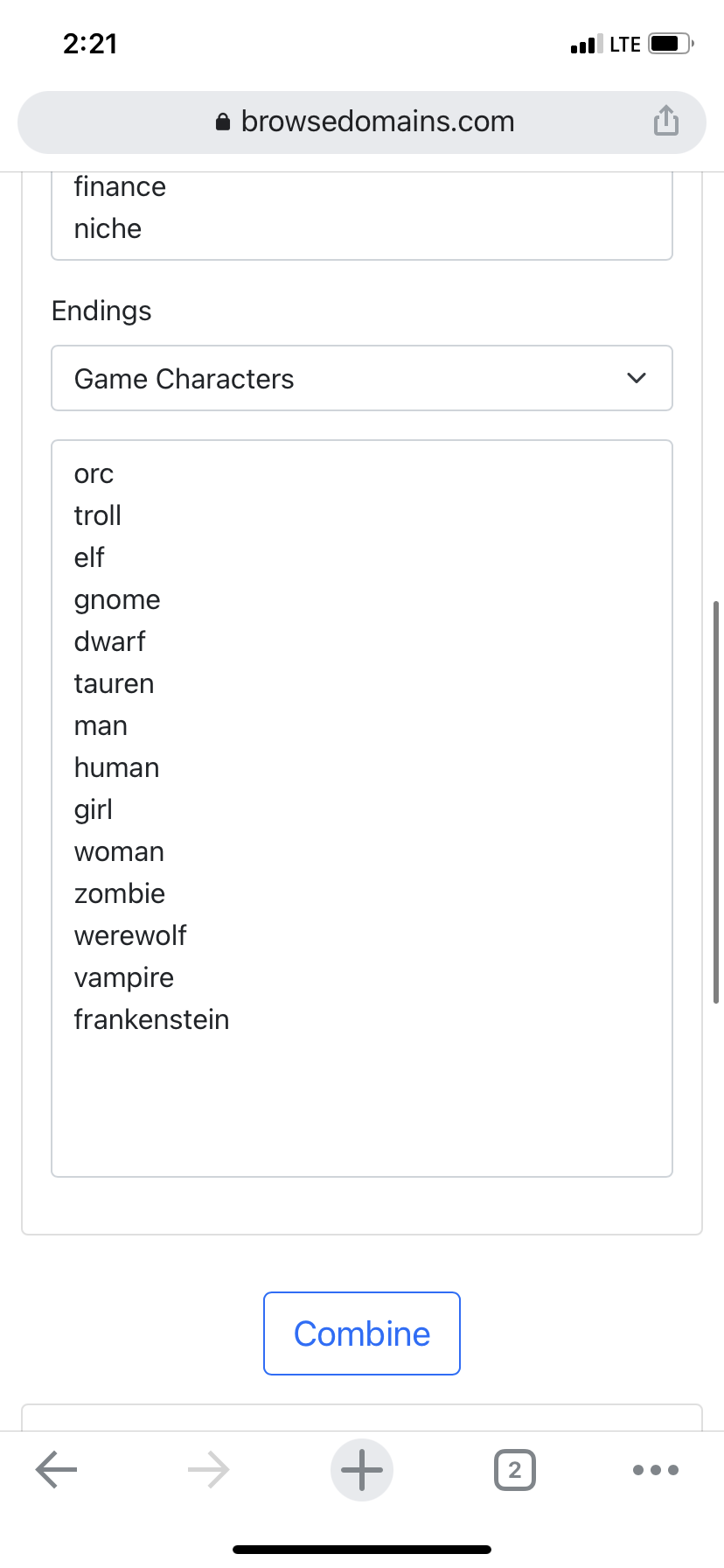
Task: Tap the chevron on the Endings selector
Action: [637, 378]
